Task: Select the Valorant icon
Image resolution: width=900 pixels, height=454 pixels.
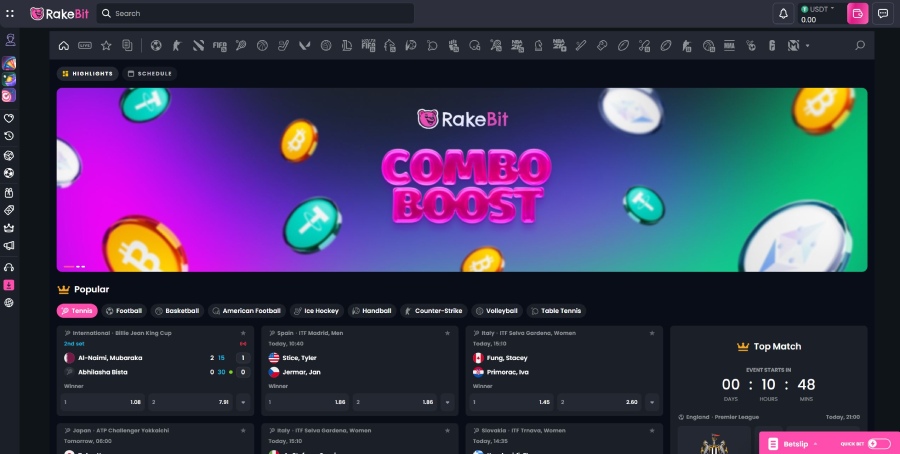Action: tap(305, 45)
